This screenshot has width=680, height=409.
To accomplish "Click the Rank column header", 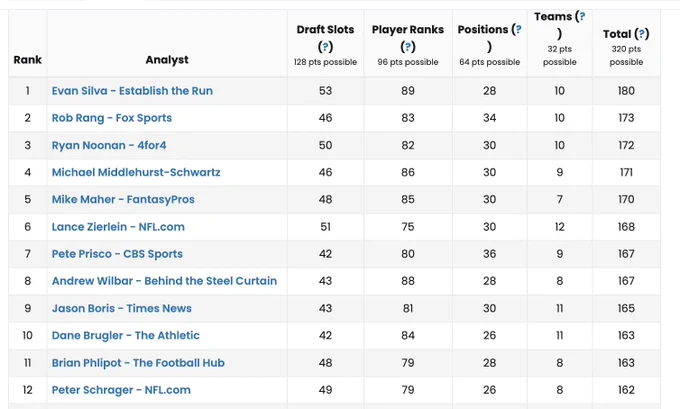I will (27, 60).
